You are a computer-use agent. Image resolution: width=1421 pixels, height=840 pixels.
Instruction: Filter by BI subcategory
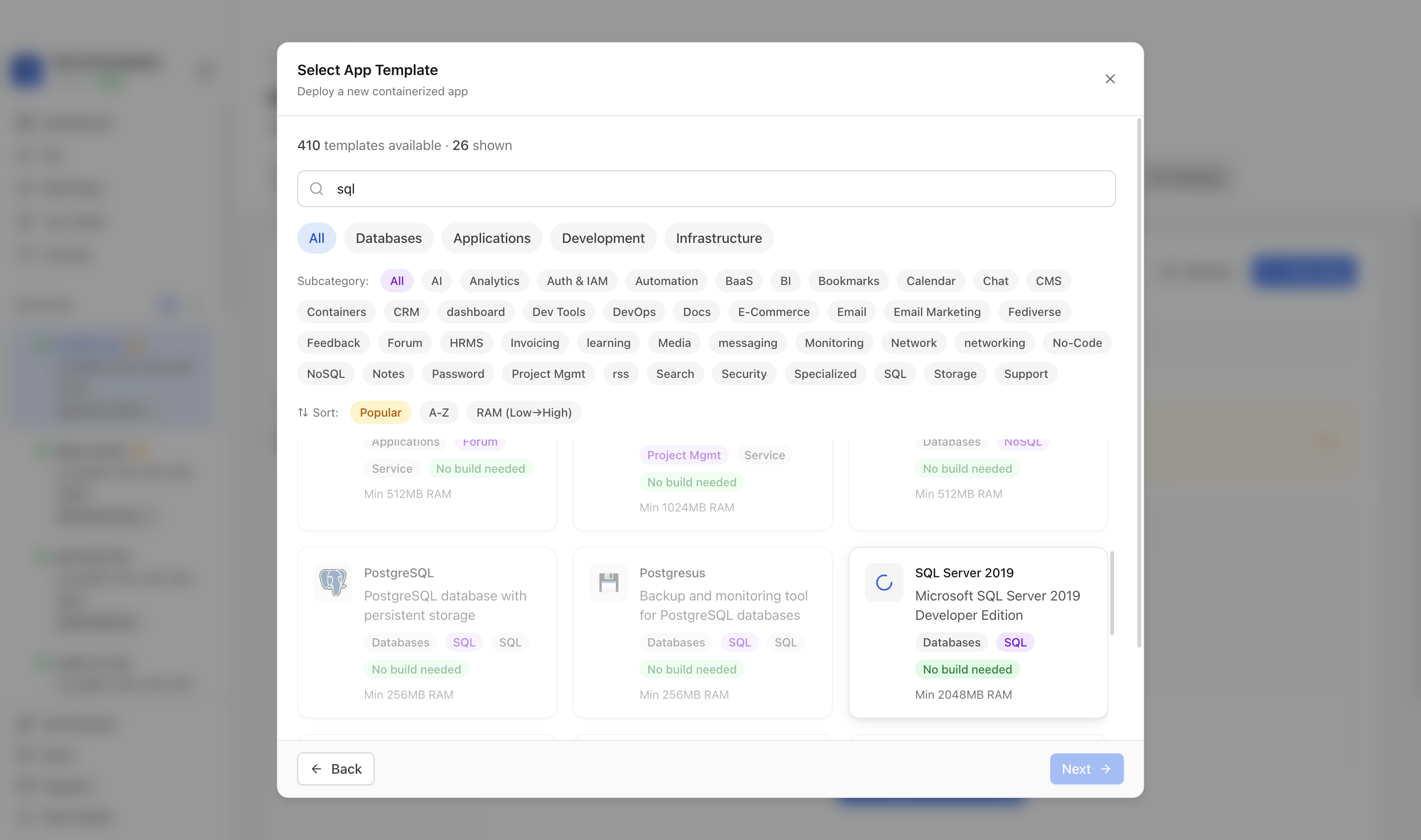[x=785, y=281]
